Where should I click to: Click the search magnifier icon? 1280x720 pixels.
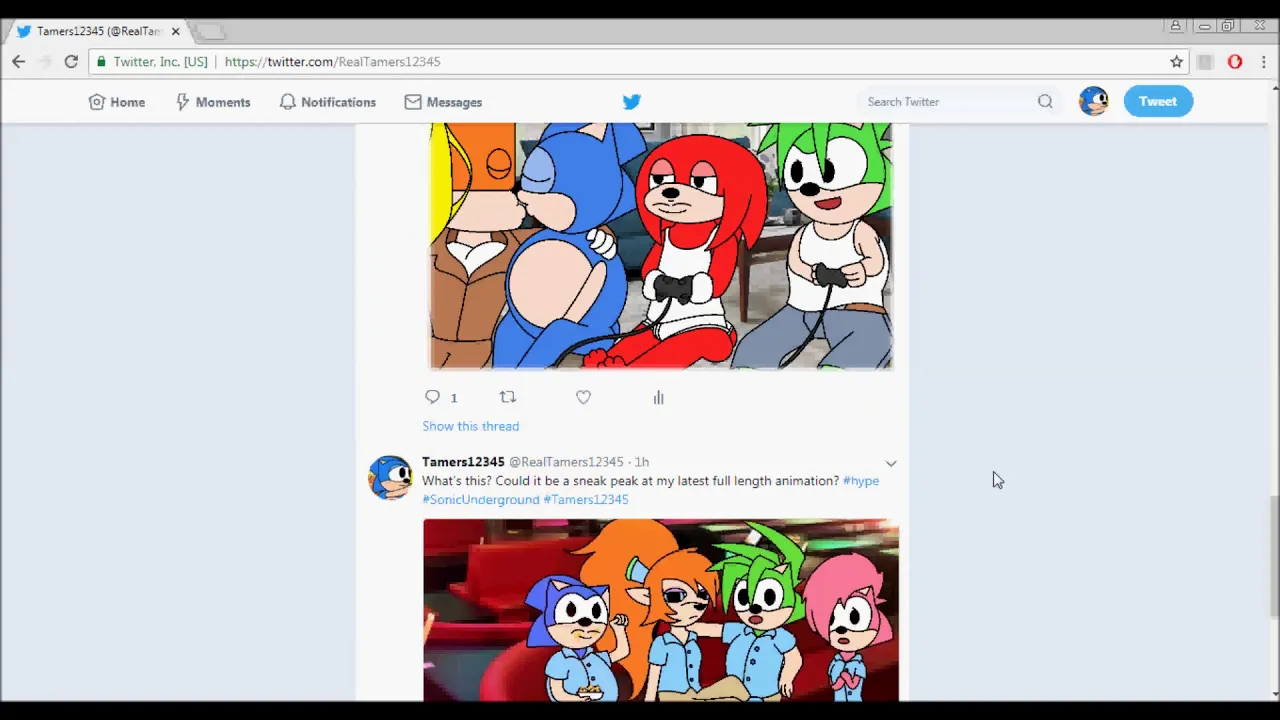click(x=1045, y=101)
